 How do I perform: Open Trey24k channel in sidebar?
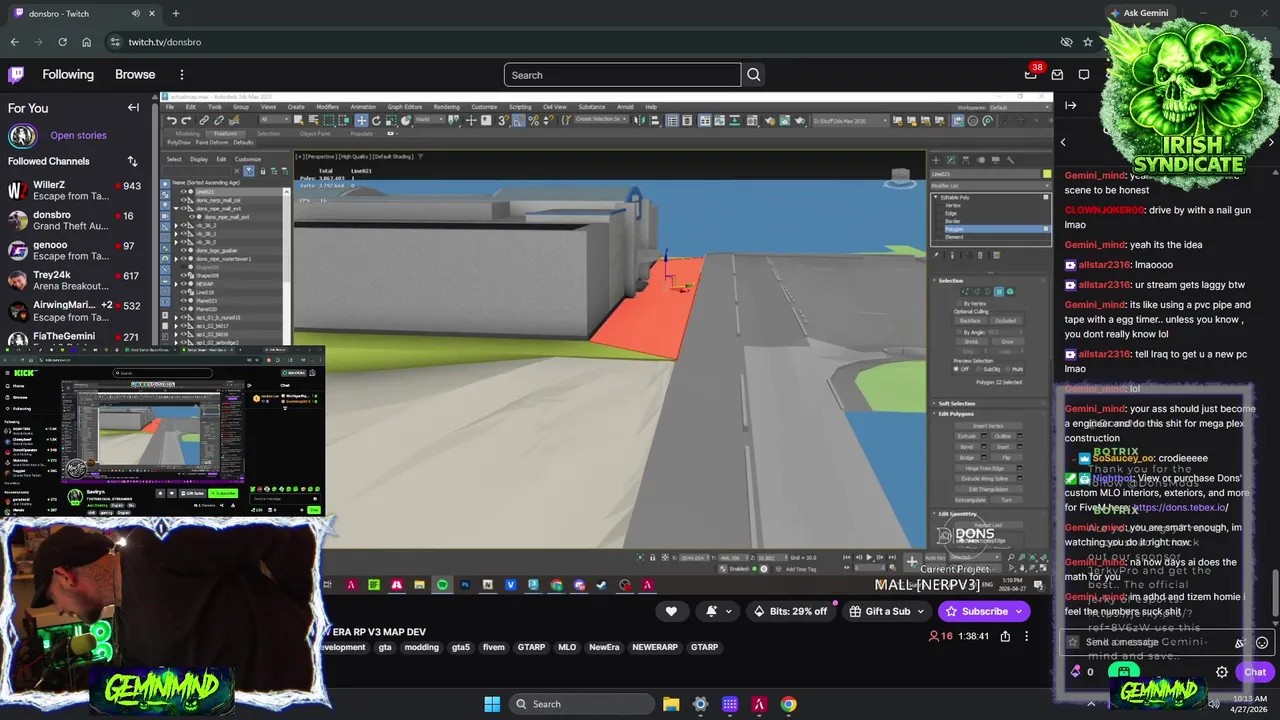(75, 281)
